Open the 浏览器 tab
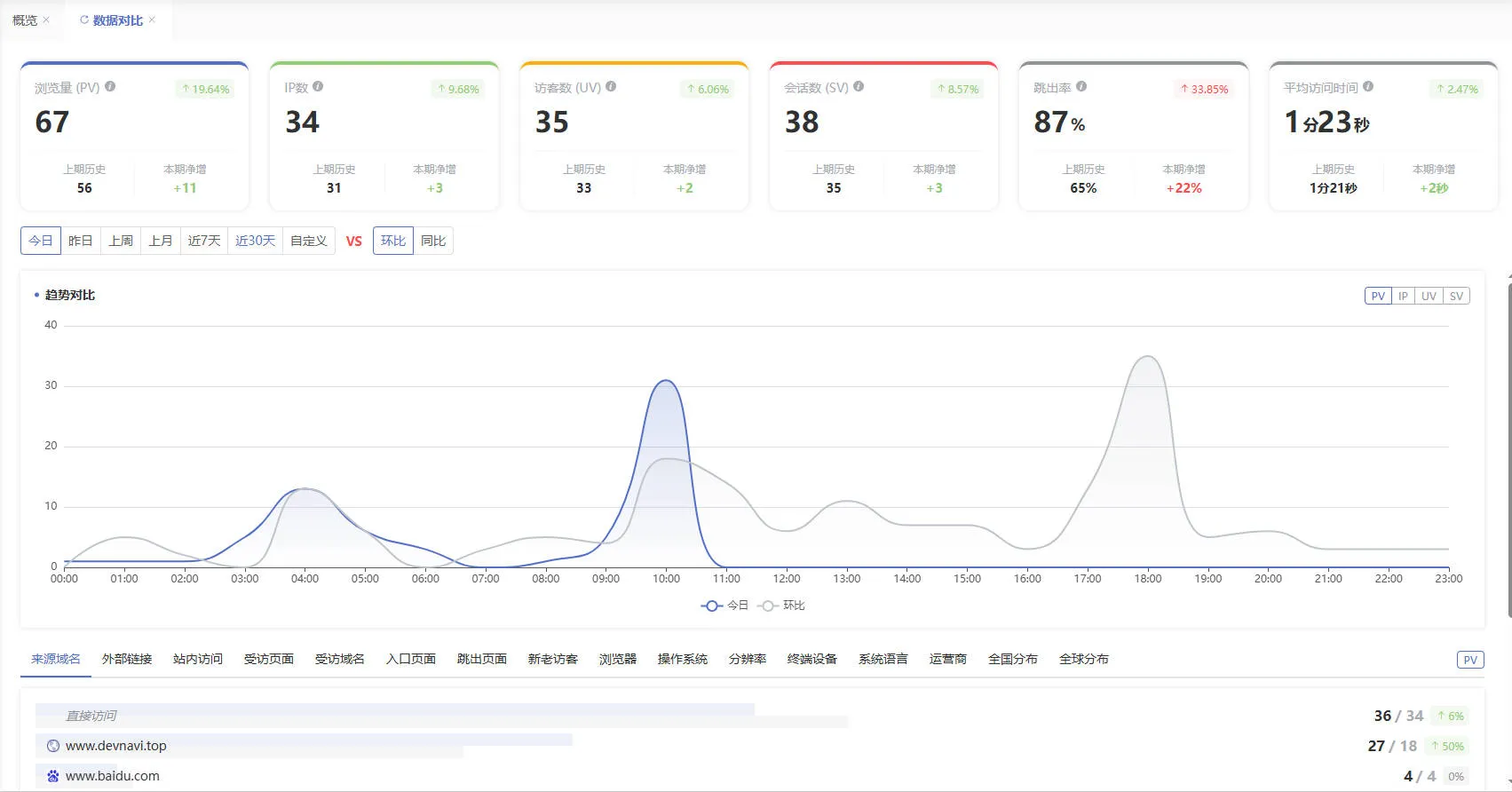1512x792 pixels. pos(618,659)
